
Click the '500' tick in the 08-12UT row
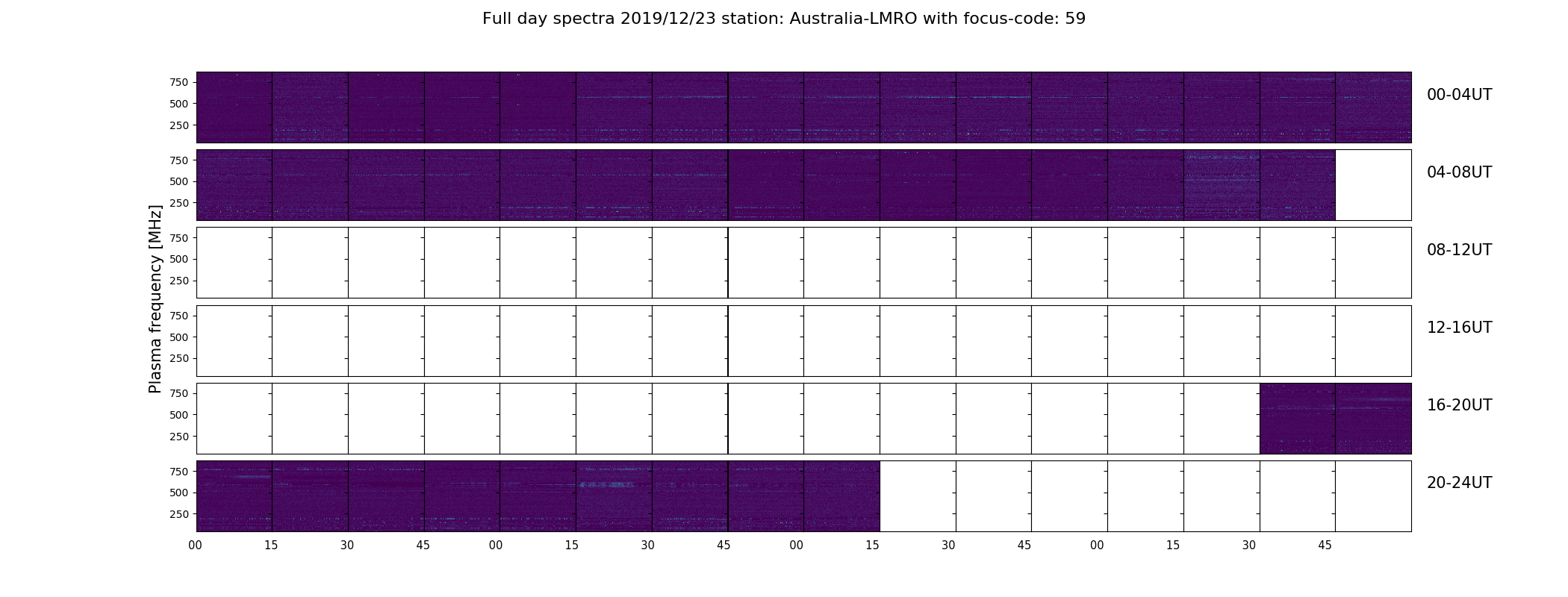coord(179,259)
